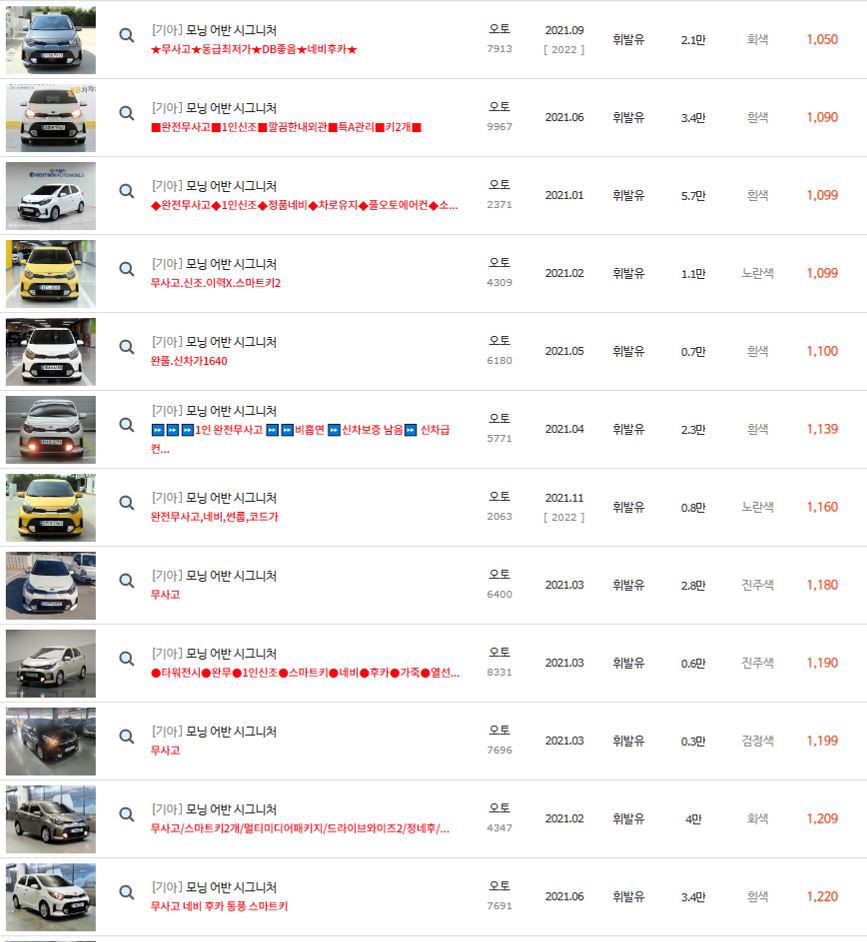Screen dimensions: 867x942
Task: Open magnifier preview for plate 6400 car
Action: pos(126,580)
